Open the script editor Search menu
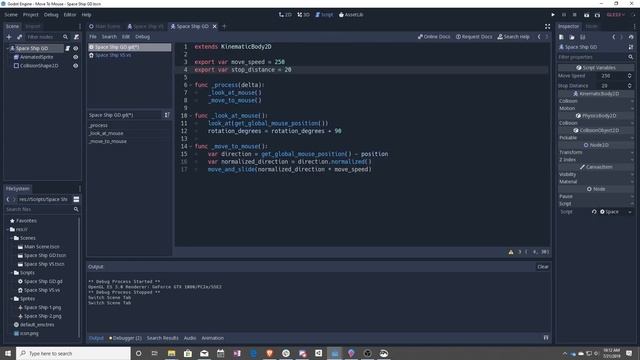The width and height of the screenshot is (640, 360). coord(109,37)
